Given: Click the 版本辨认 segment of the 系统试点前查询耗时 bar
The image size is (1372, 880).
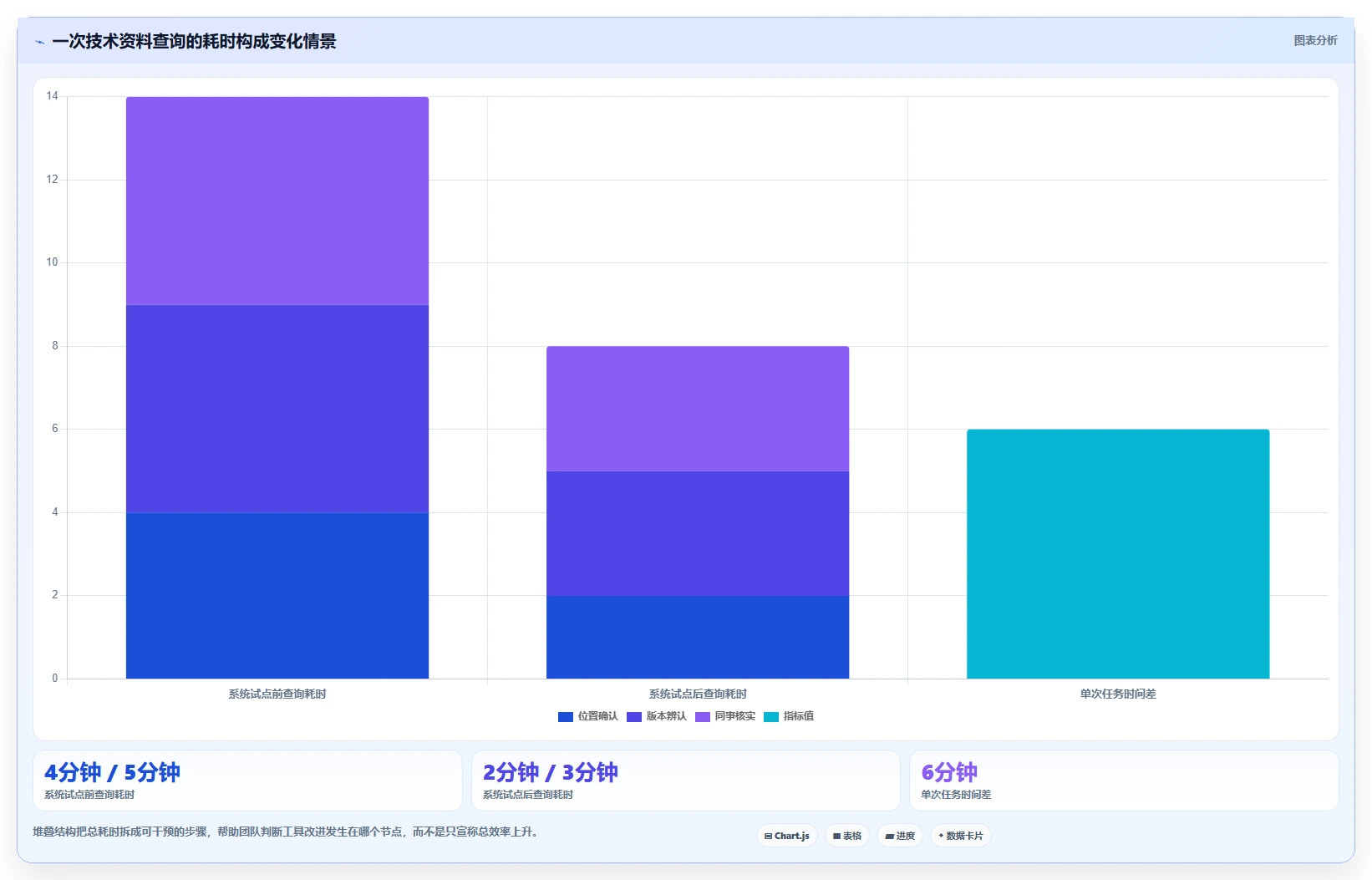Looking at the screenshot, I should pyautogui.click(x=277, y=409).
